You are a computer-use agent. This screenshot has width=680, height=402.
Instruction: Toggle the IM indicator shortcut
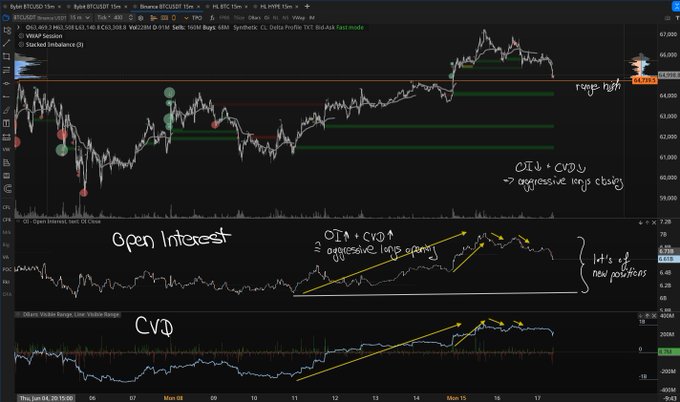click(312, 18)
